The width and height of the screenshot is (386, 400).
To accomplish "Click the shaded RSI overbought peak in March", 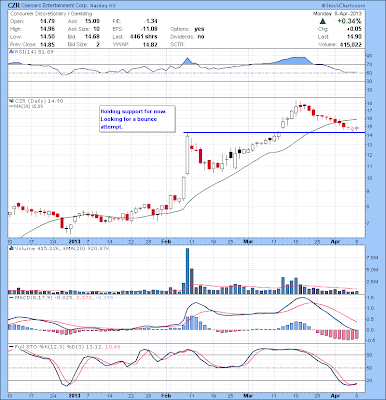I will click(x=293, y=61).
